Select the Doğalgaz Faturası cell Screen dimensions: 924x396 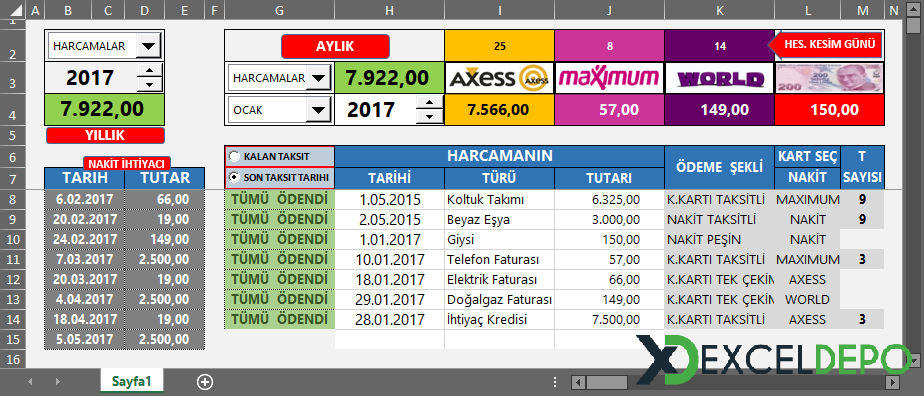499,299
